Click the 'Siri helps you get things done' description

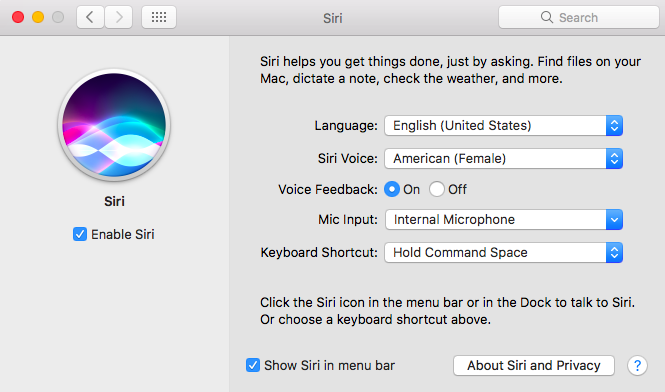(450, 70)
